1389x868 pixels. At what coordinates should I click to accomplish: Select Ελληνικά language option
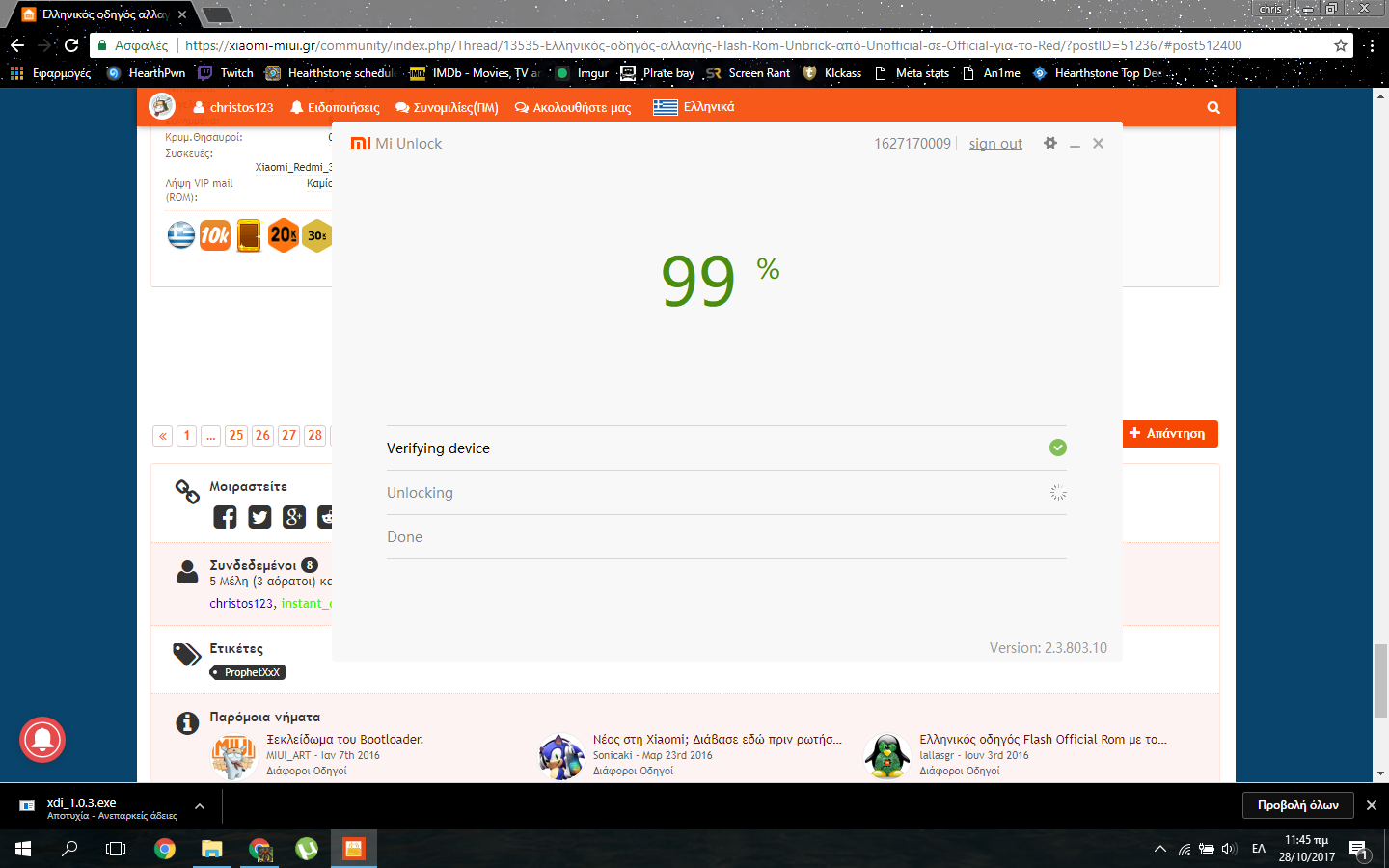(x=694, y=107)
